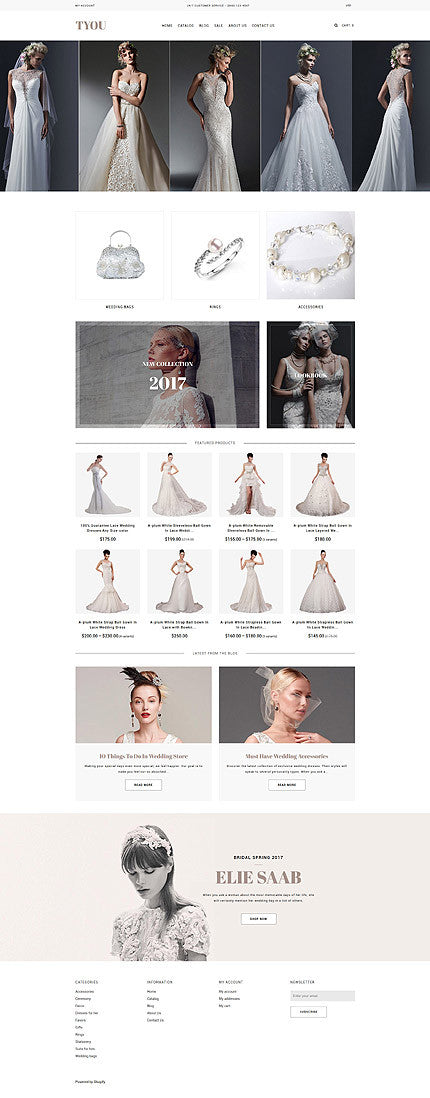Open 'My addresses' footer link

[229, 999]
